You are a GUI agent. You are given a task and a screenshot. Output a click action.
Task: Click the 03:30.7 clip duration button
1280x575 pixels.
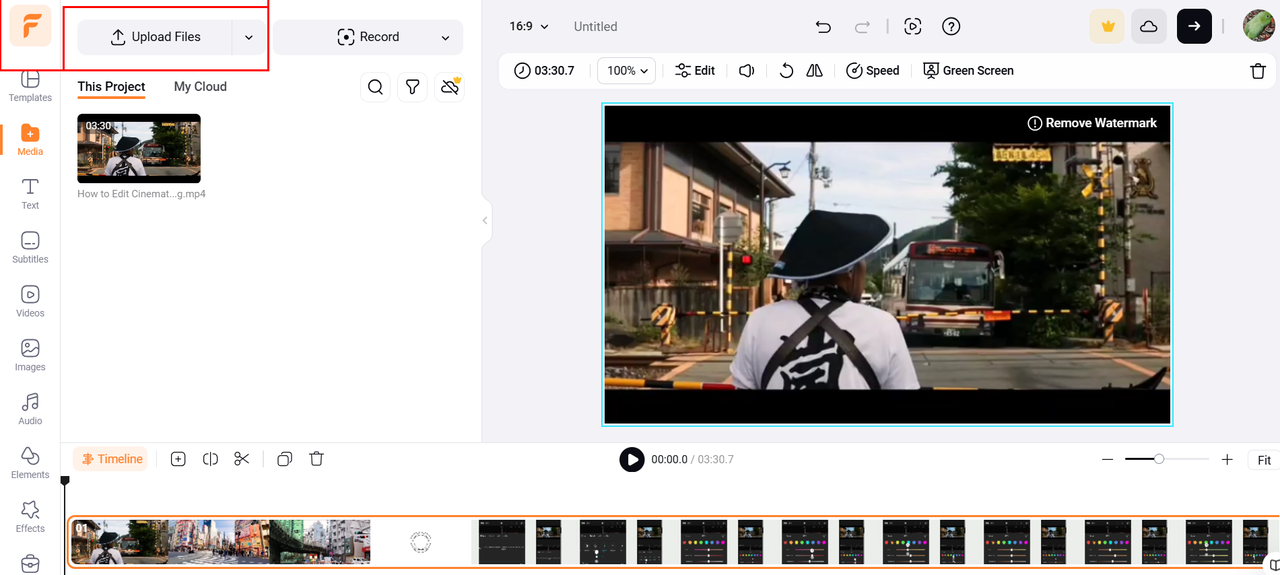545,71
